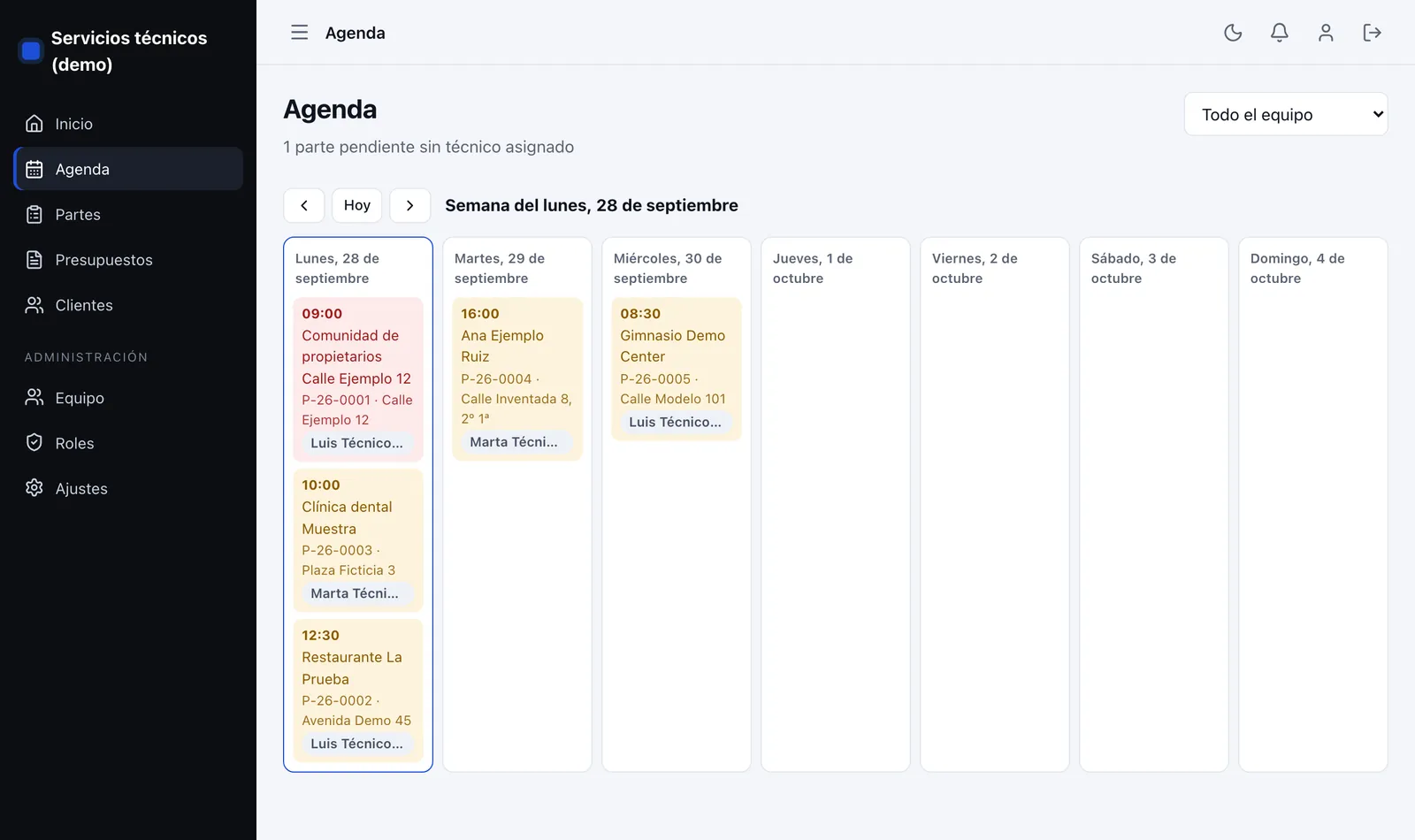Open Presupuestos section

(128, 260)
